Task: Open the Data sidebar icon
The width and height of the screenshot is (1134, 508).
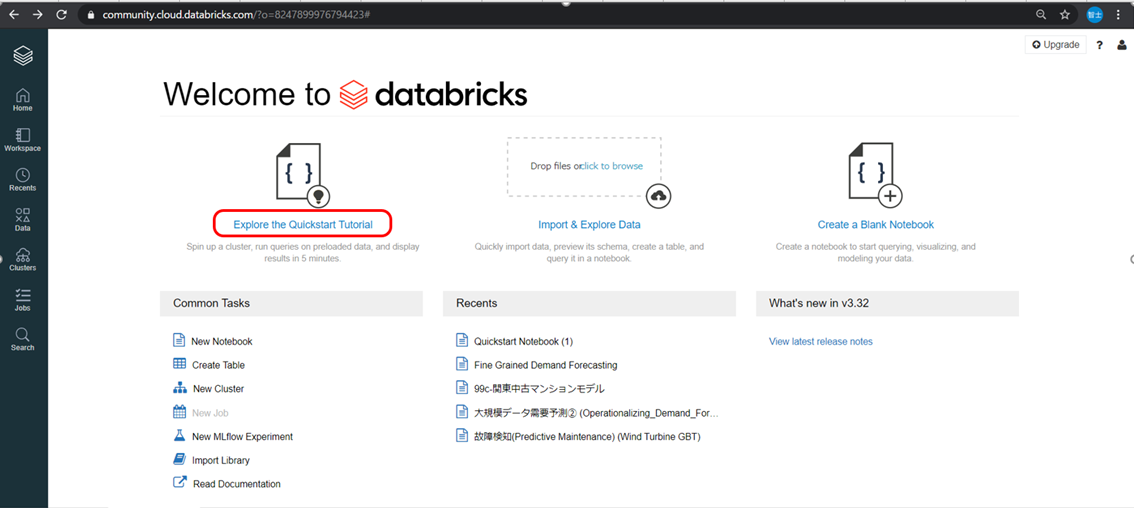Action: coord(22,219)
